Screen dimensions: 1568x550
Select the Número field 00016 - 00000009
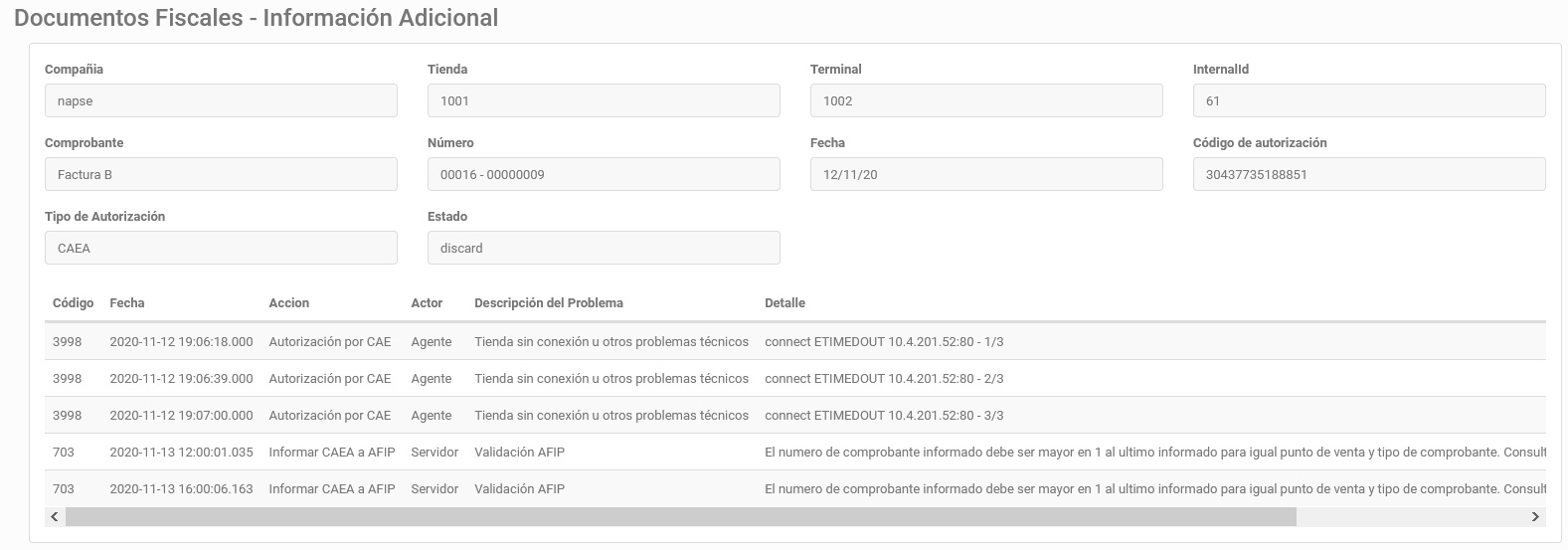(604, 174)
